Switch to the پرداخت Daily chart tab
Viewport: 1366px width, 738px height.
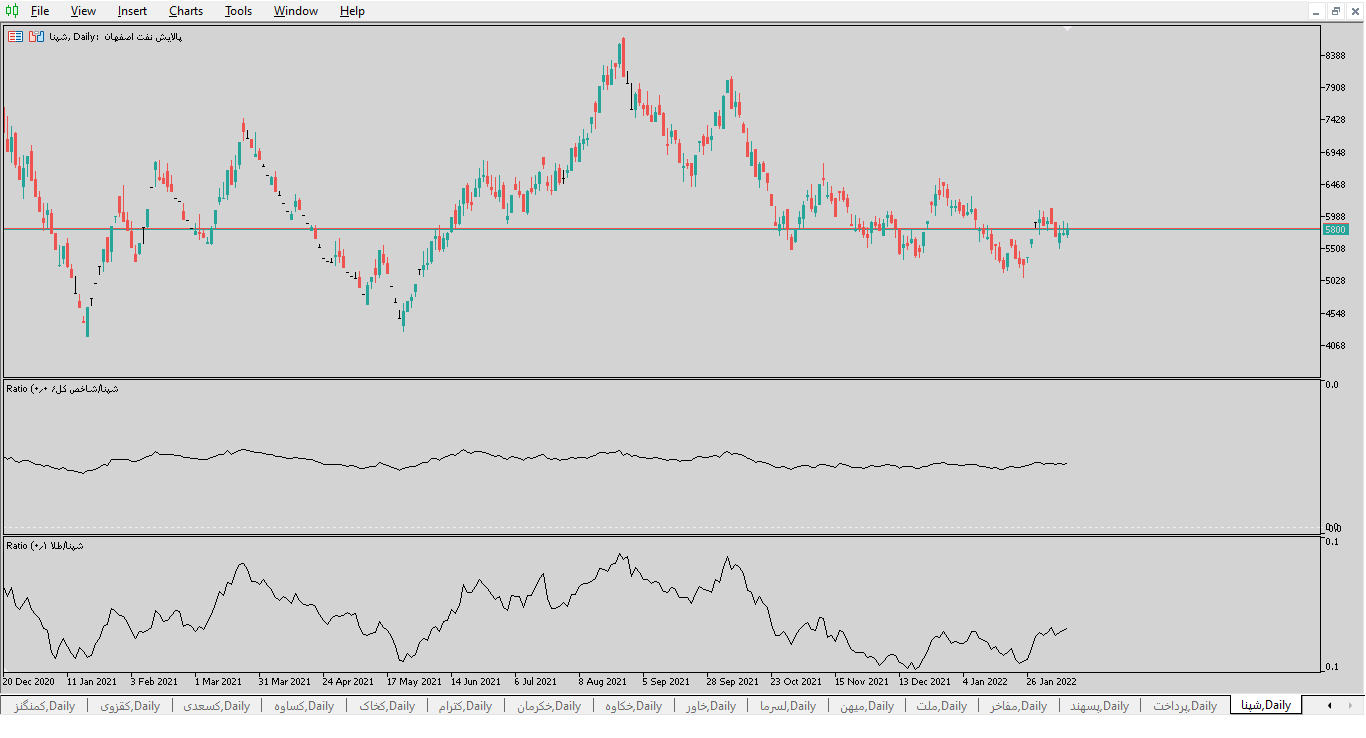coord(1185,706)
